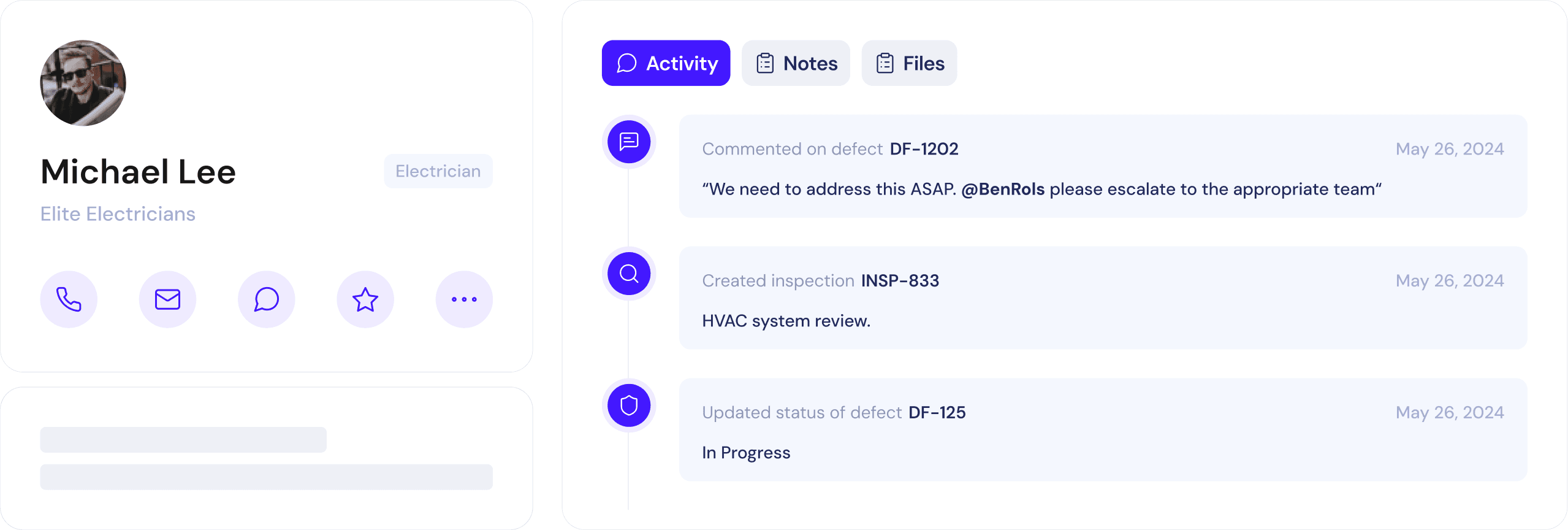Mark Michael Lee as favorite with star
Image resolution: width=1568 pixels, height=530 pixels.
coord(365,299)
